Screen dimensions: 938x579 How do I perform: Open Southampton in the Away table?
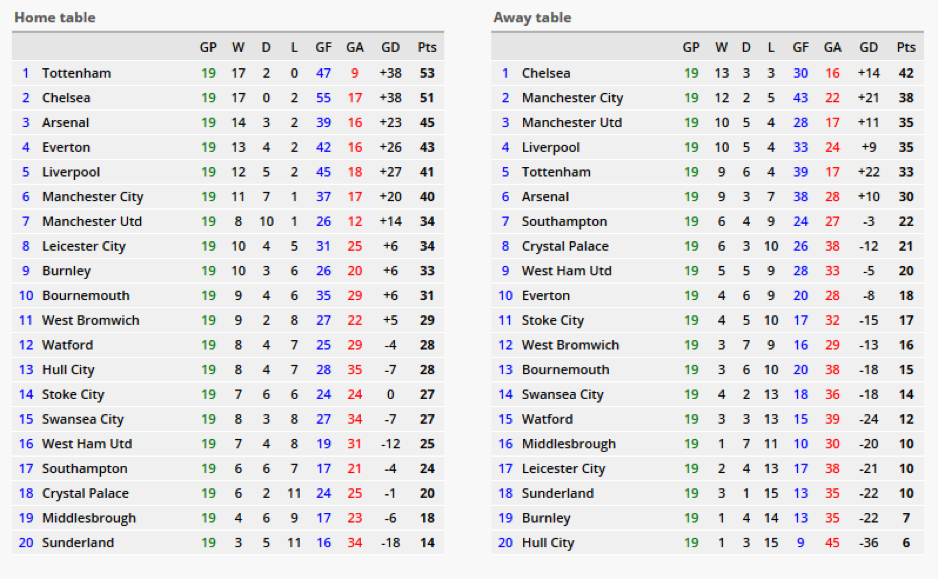pos(564,221)
